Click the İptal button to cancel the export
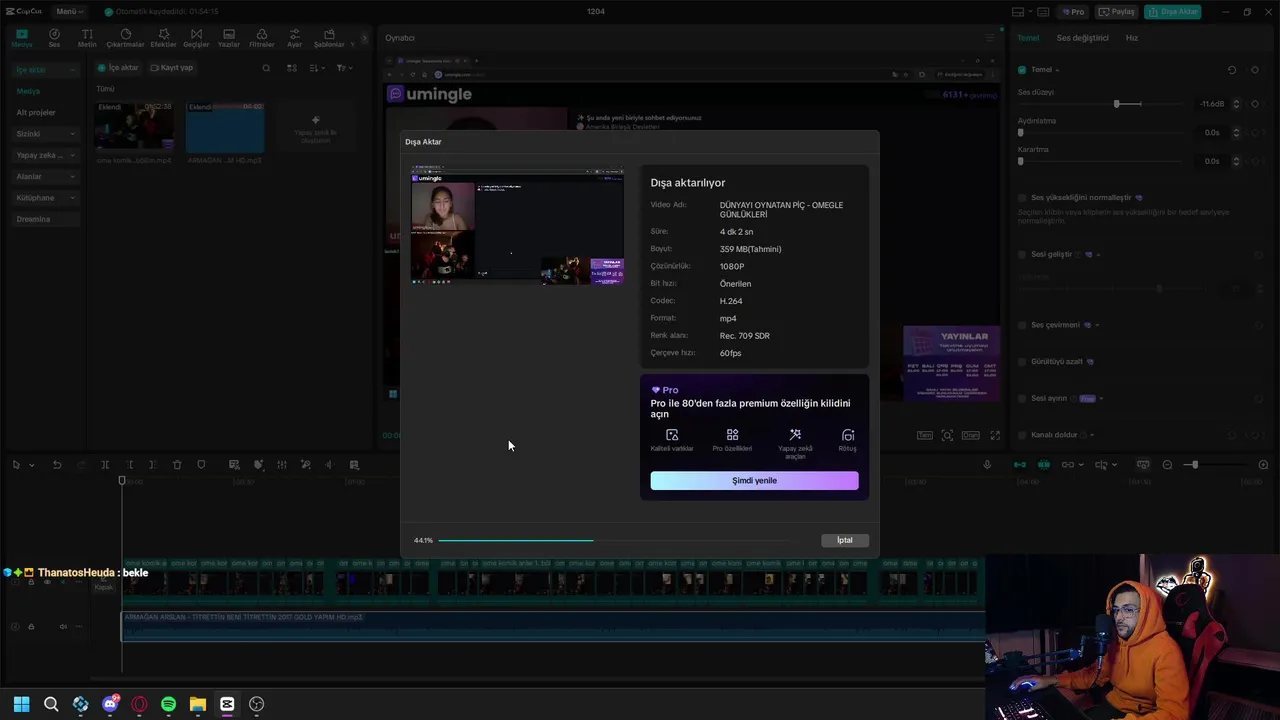Viewport: 1280px width, 720px height. pos(845,540)
